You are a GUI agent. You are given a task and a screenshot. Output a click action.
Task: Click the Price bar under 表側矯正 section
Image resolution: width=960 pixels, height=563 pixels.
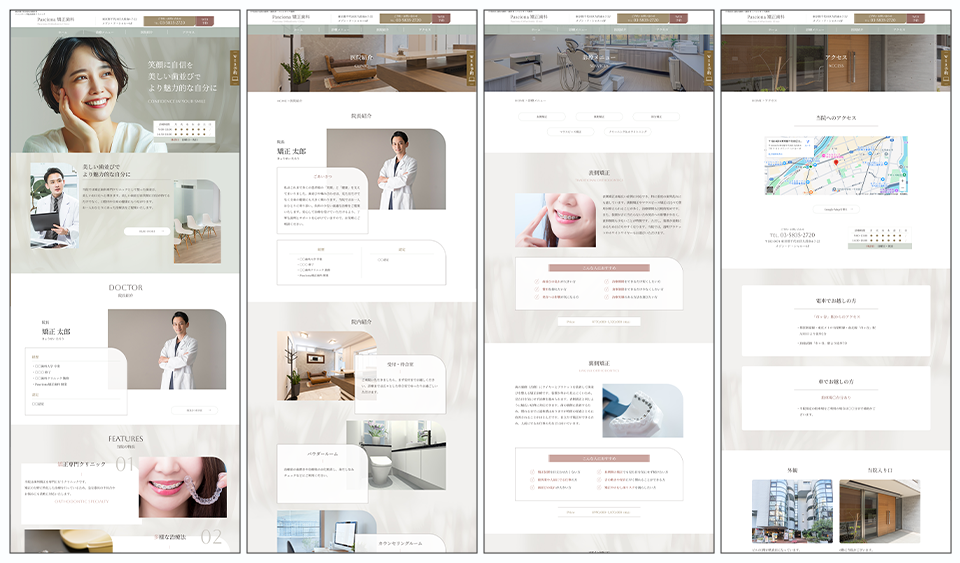[x=599, y=321]
